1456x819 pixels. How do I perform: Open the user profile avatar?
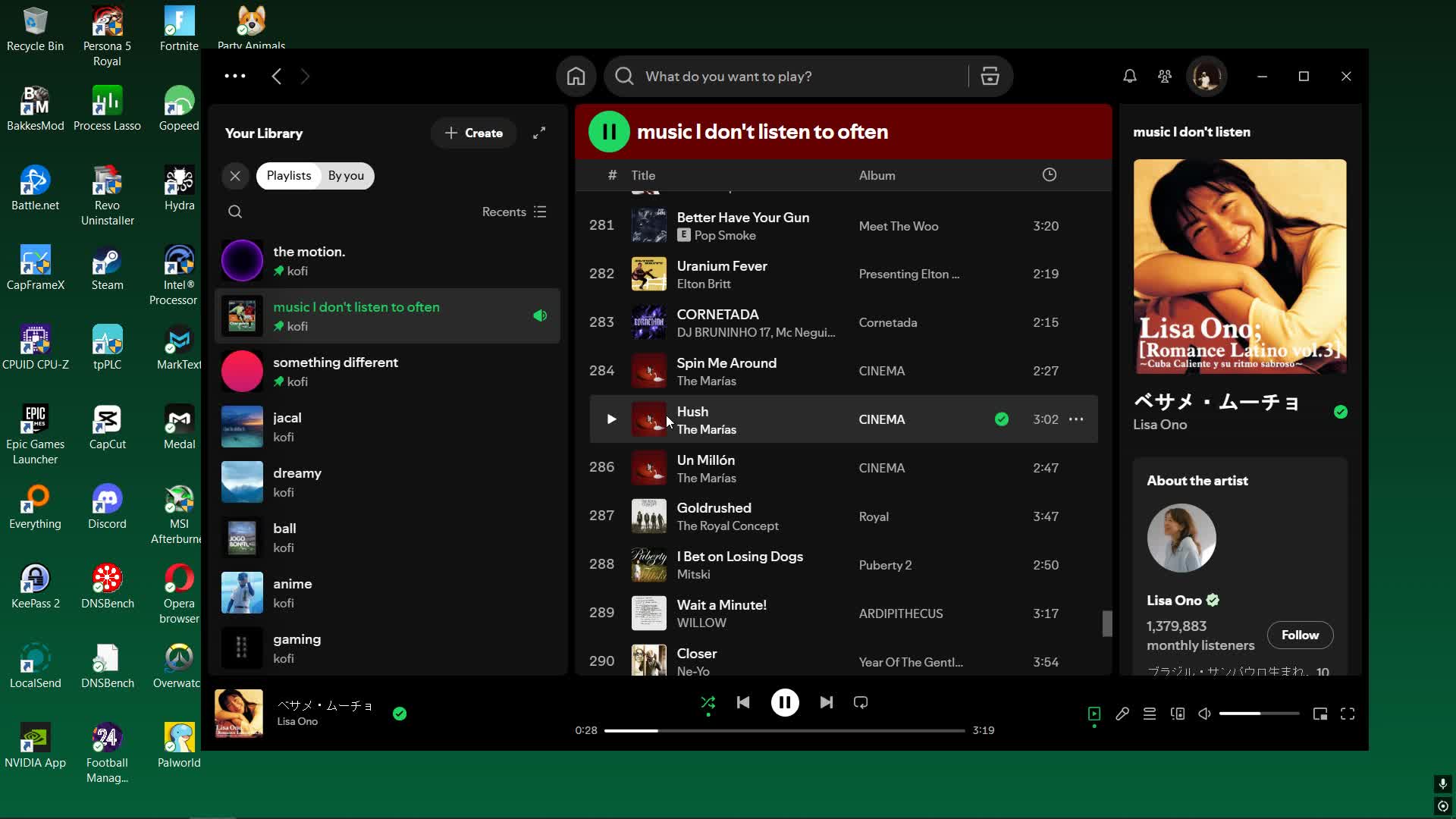(1207, 77)
